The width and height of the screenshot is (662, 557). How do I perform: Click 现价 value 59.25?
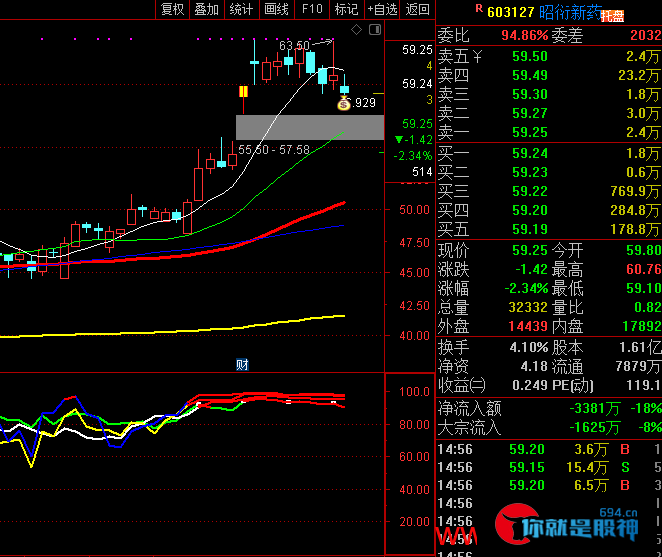coord(530,250)
